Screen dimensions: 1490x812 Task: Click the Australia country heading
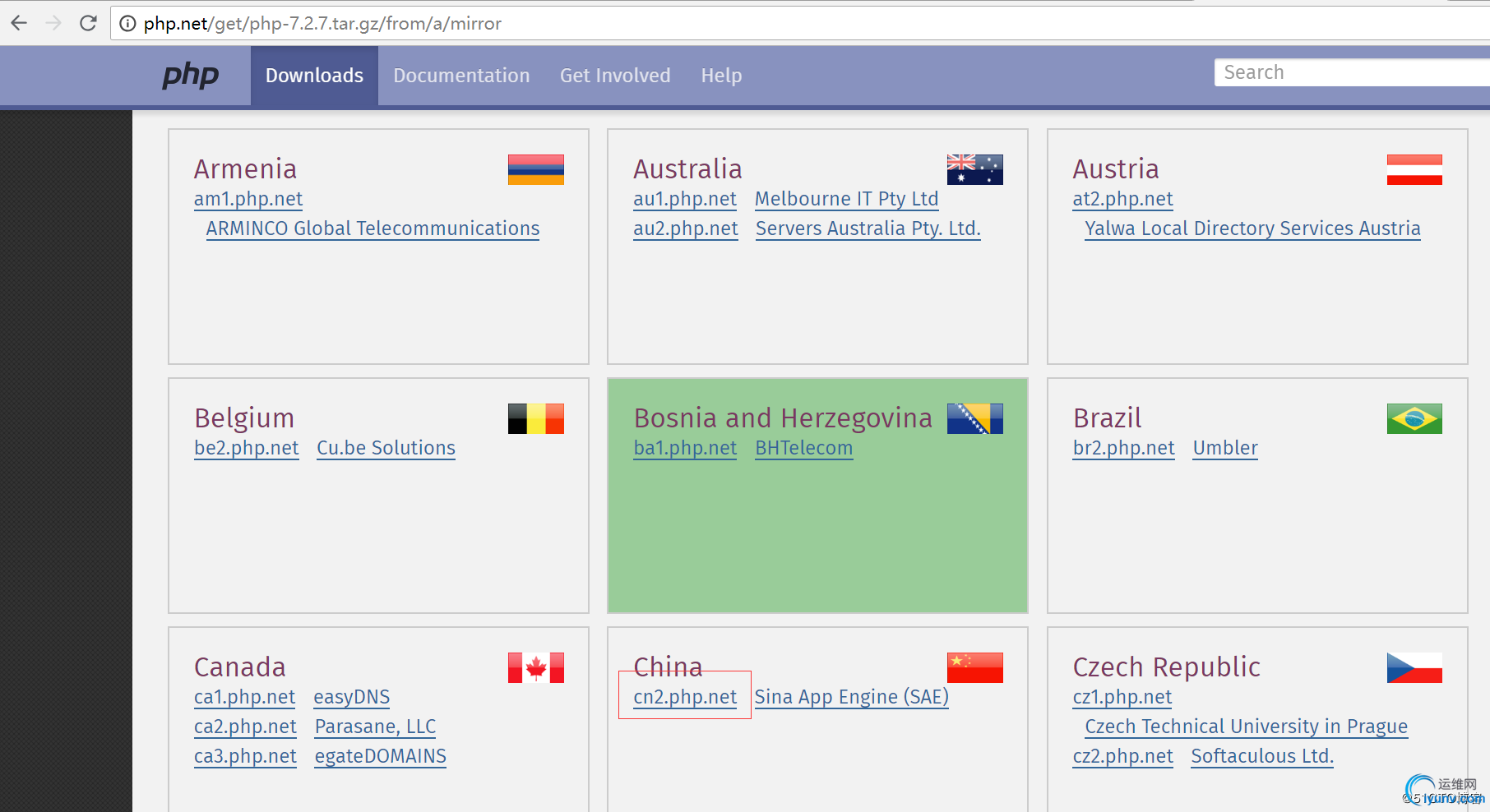[687, 168]
